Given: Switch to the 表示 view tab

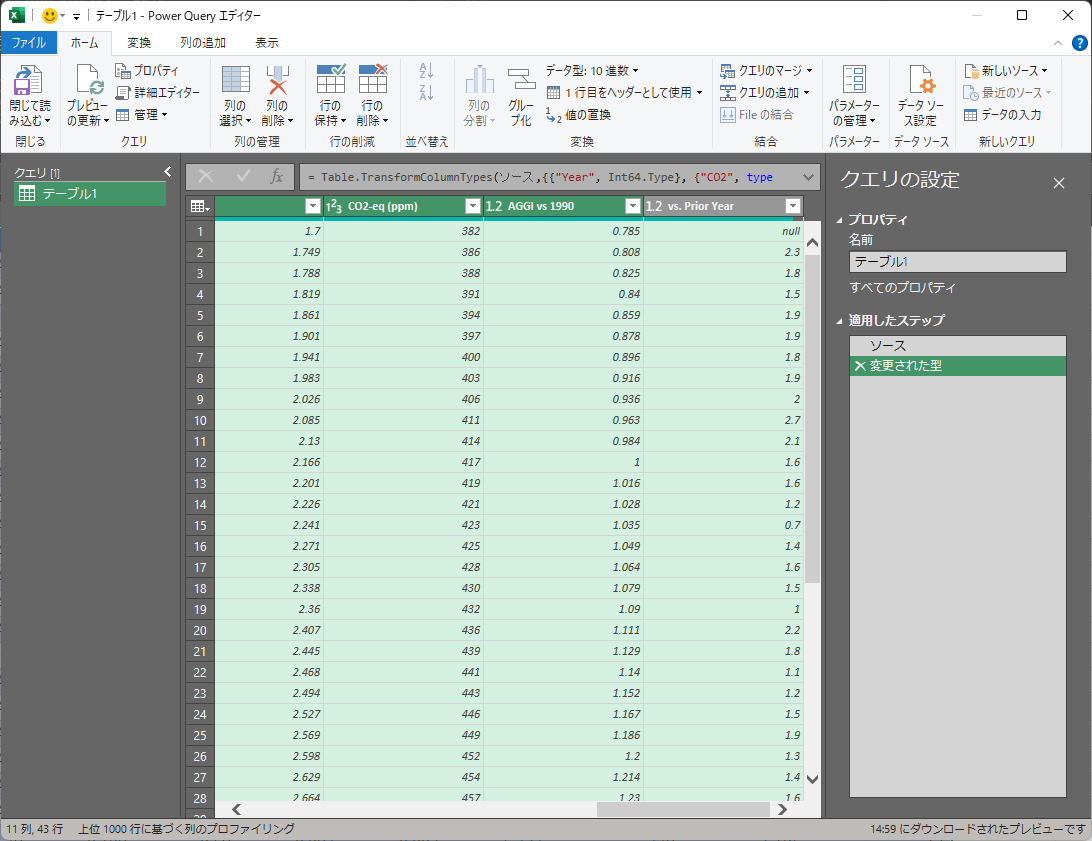Looking at the screenshot, I should [267, 42].
